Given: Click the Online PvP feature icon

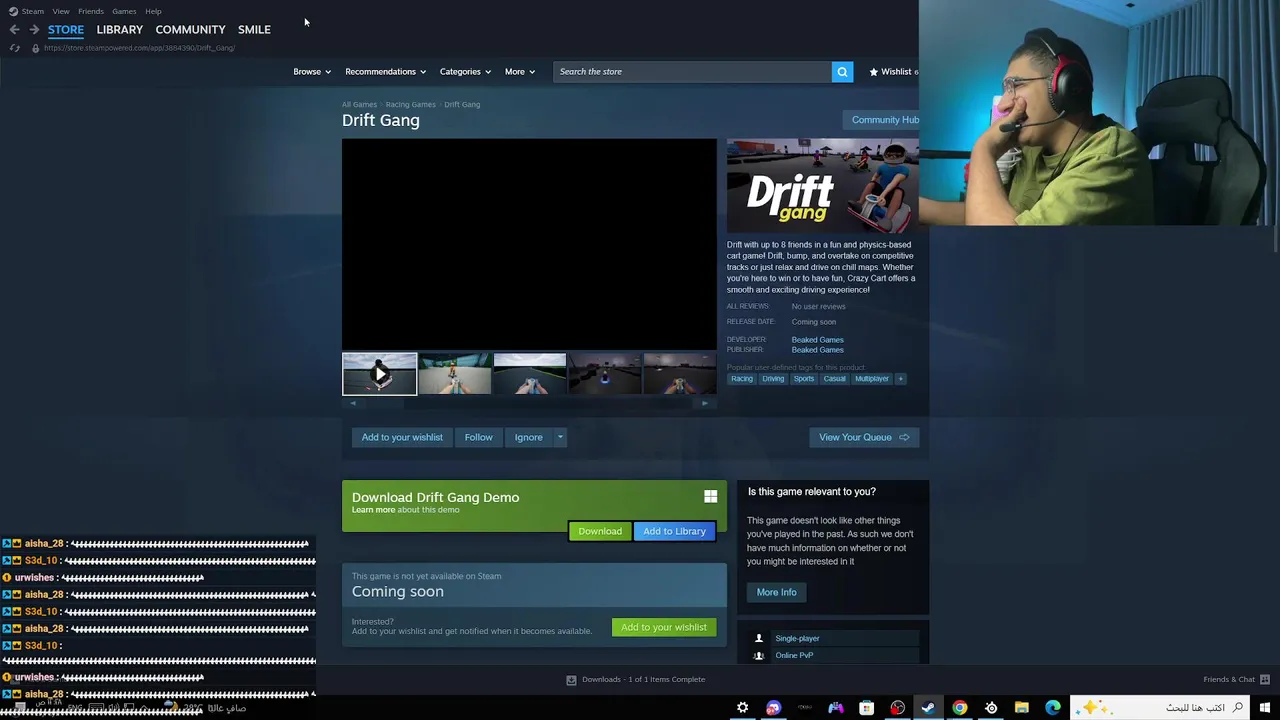Looking at the screenshot, I should point(758,655).
